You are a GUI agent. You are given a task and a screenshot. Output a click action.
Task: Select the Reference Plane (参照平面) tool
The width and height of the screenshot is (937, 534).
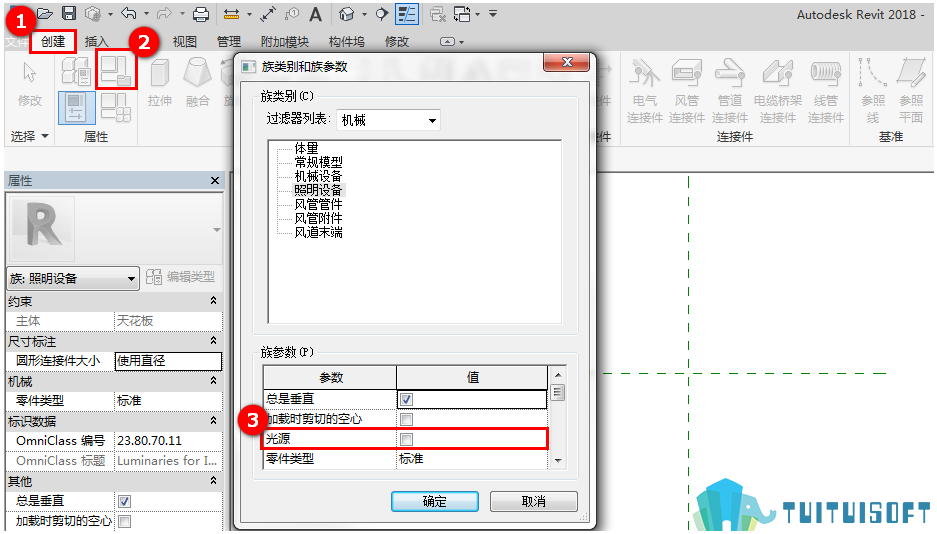pos(911,91)
